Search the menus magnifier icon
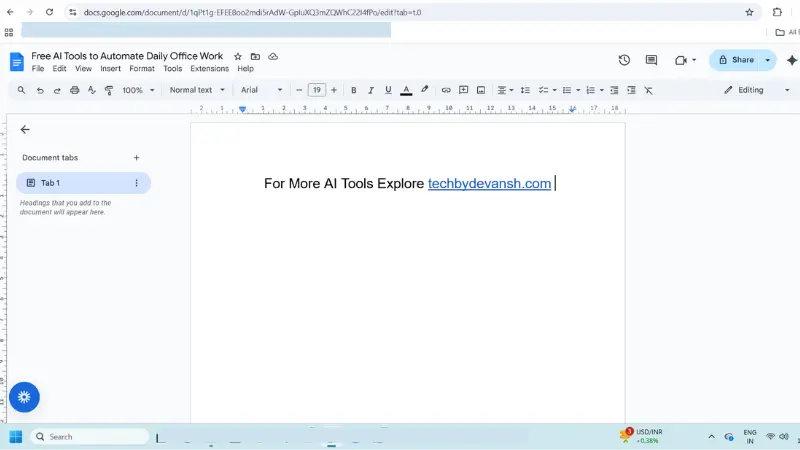Image resolution: width=800 pixels, height=450 pixels. pos(21,90)
